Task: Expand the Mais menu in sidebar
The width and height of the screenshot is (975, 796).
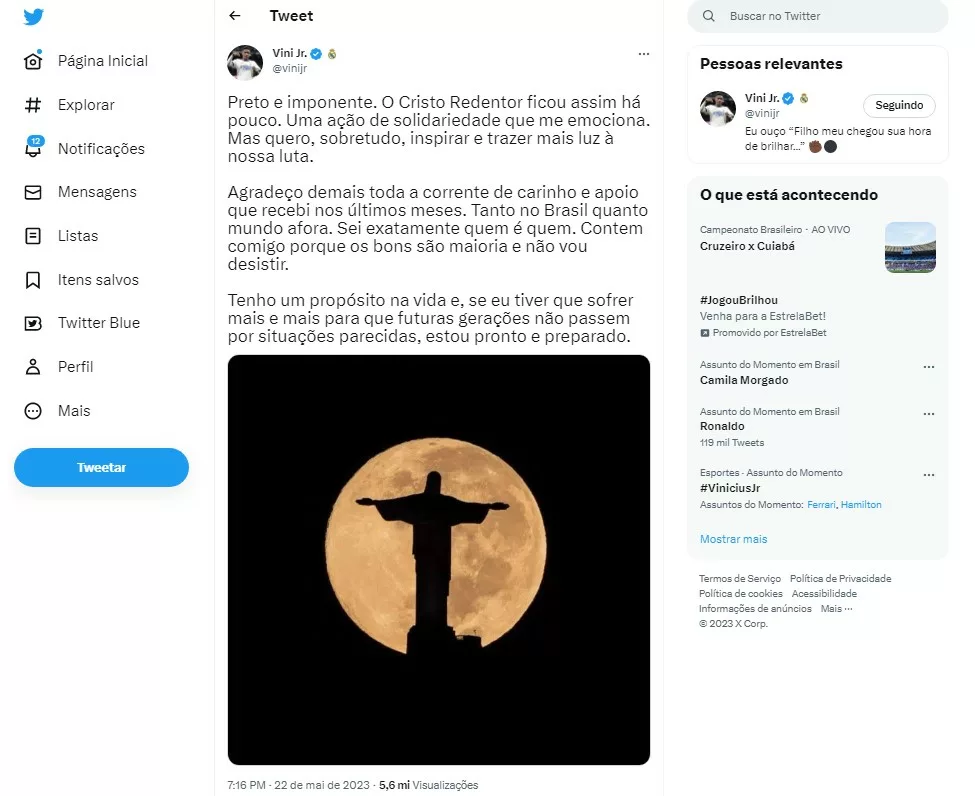Action: [x=33, y=411]
